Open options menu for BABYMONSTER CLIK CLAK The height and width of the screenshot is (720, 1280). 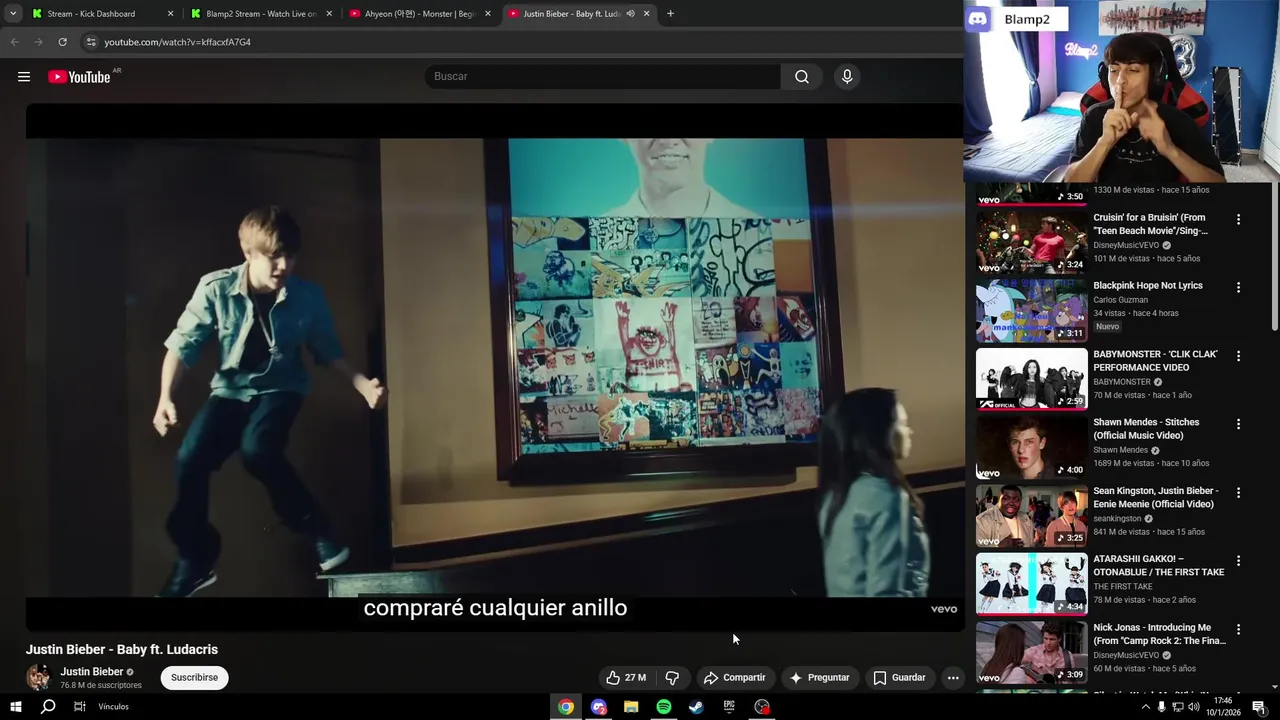coord(1238,356)
